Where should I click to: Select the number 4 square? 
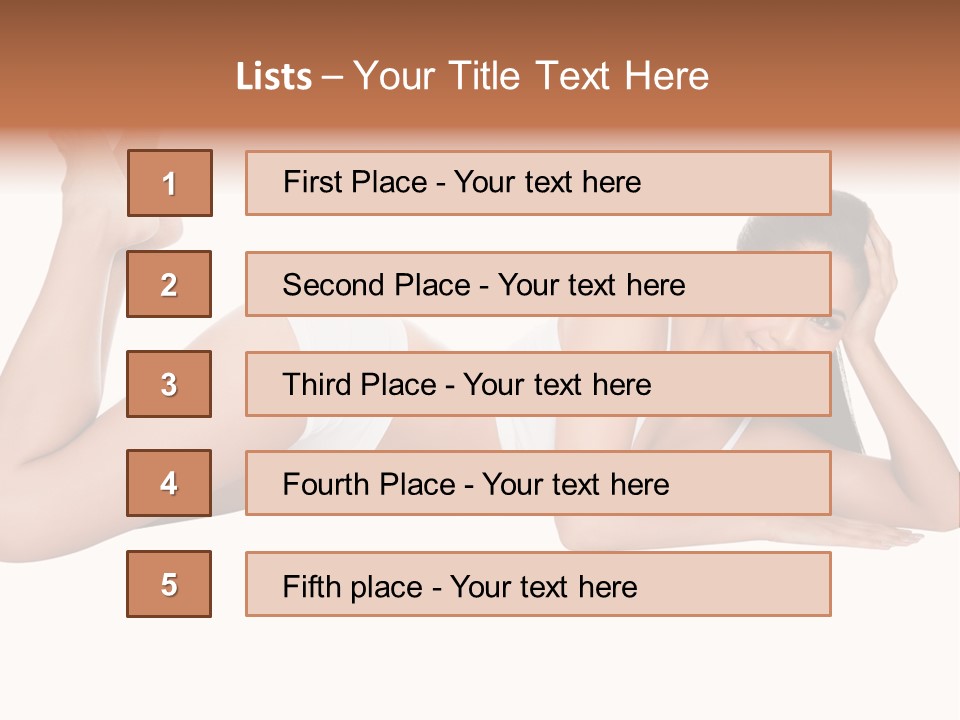[169, 483]
